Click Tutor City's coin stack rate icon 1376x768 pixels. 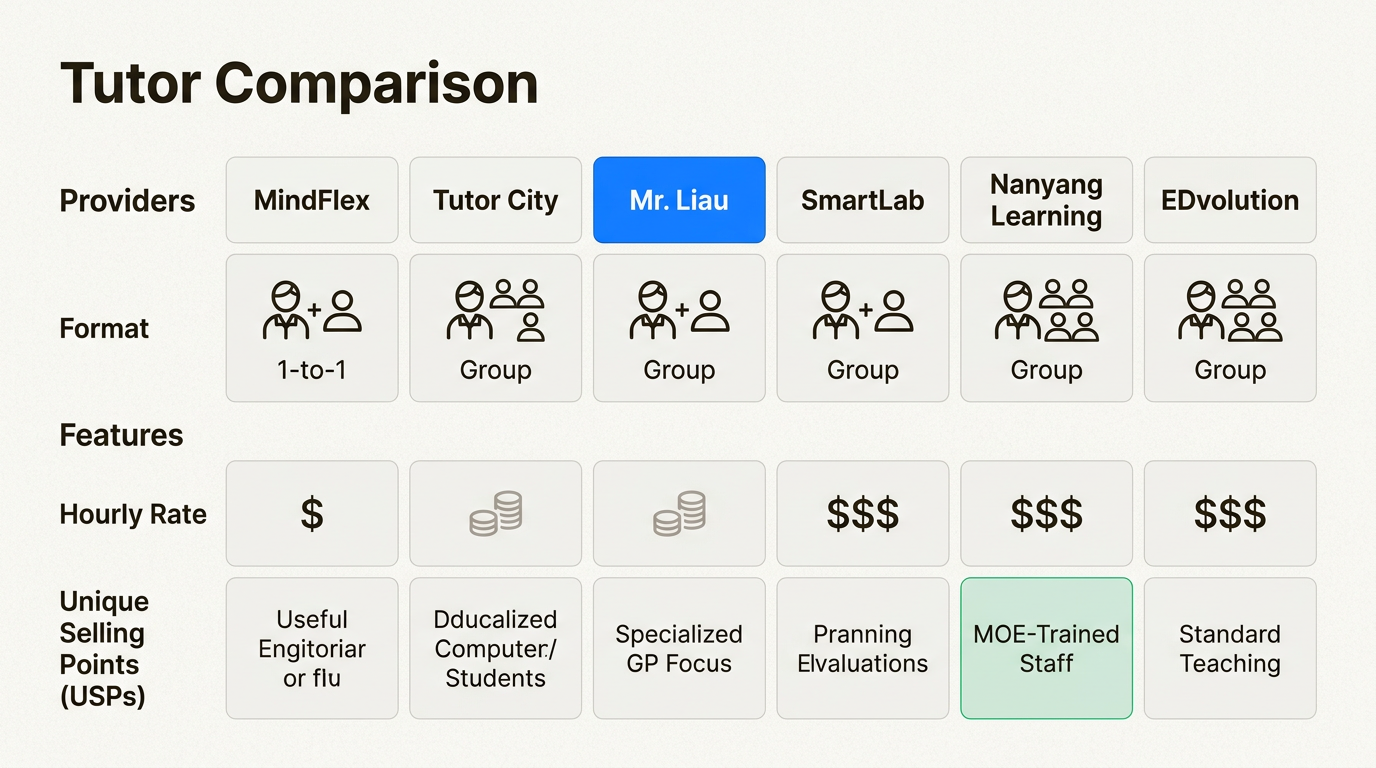(x=495, y=513)
